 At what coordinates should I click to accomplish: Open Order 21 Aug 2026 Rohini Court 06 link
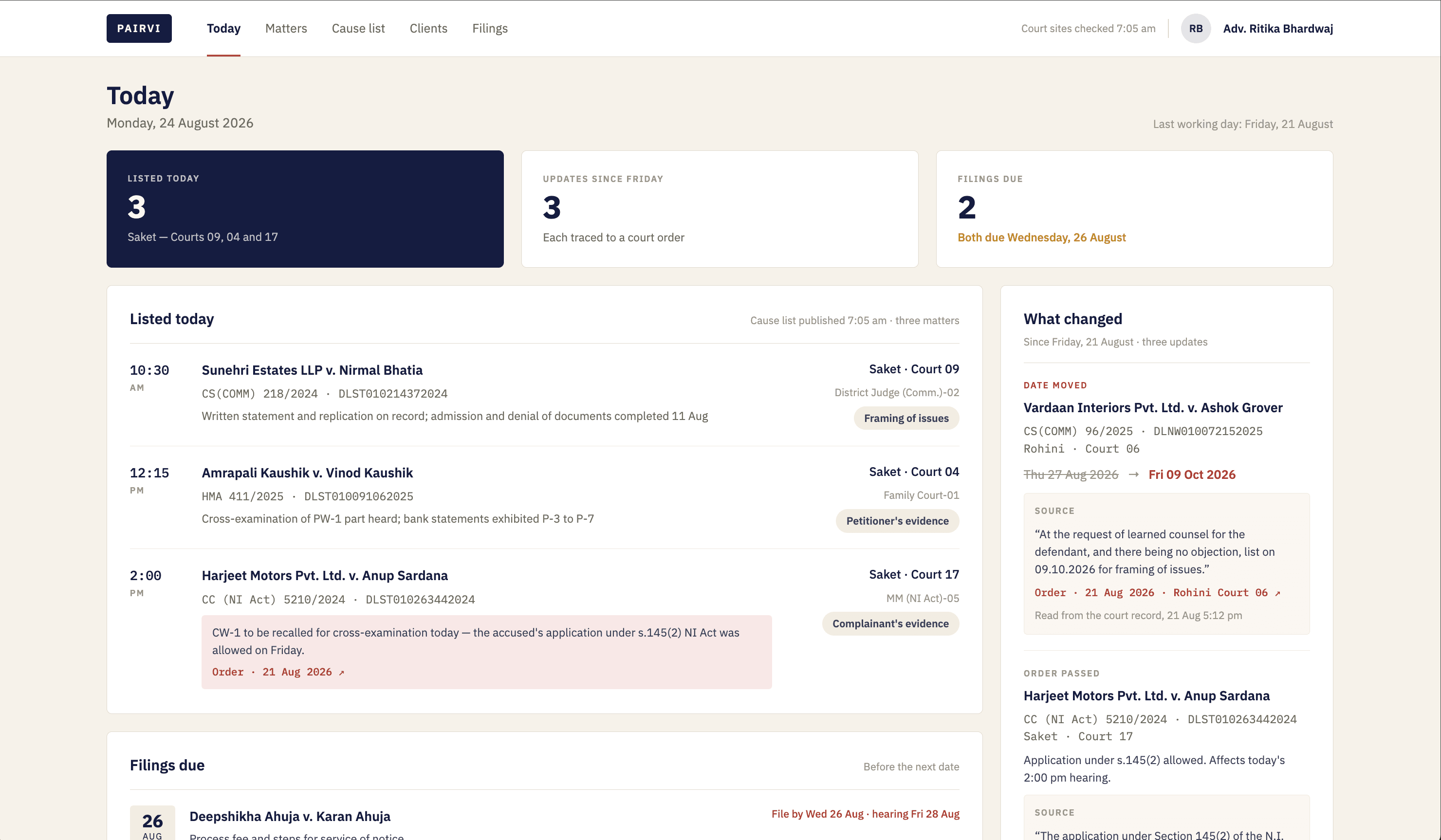(x=1157, y=592)
